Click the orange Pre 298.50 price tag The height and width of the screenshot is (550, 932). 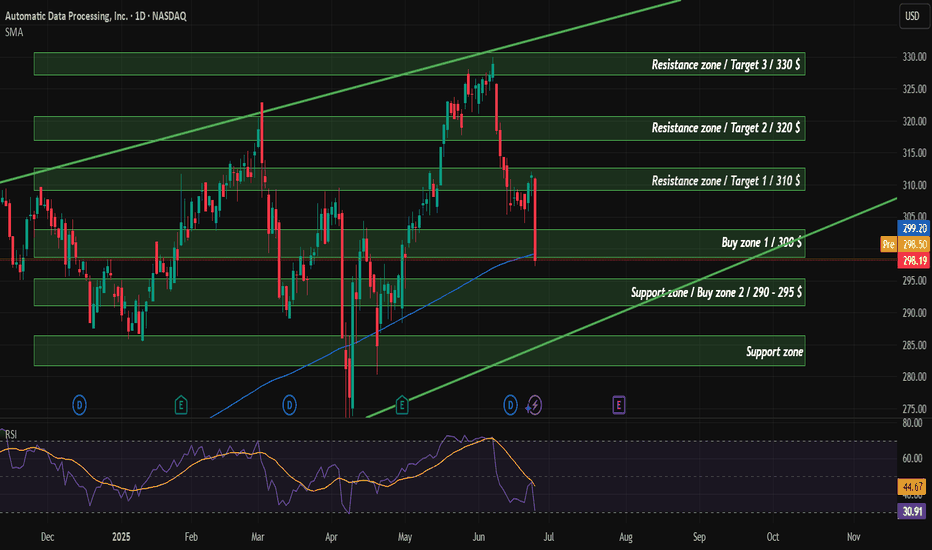905,244
